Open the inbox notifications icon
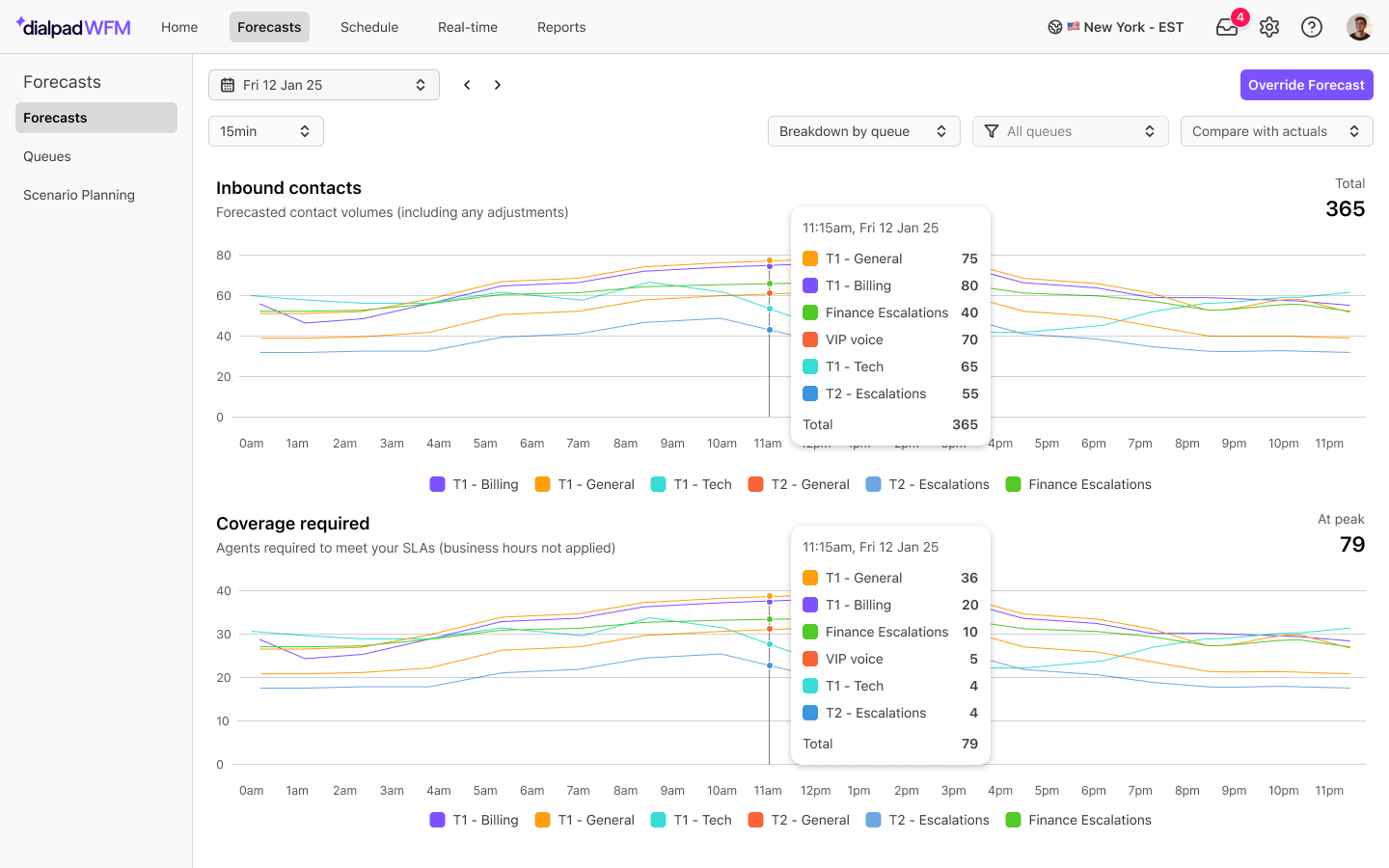The height and width of the screenshot is (868, 1389). pos(1227,27)
